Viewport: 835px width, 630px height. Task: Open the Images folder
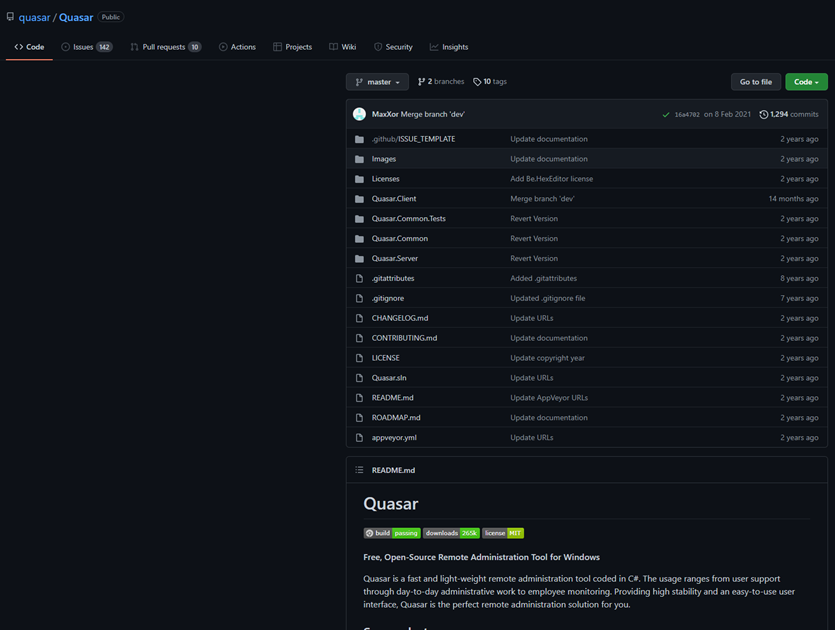[383, 159]
